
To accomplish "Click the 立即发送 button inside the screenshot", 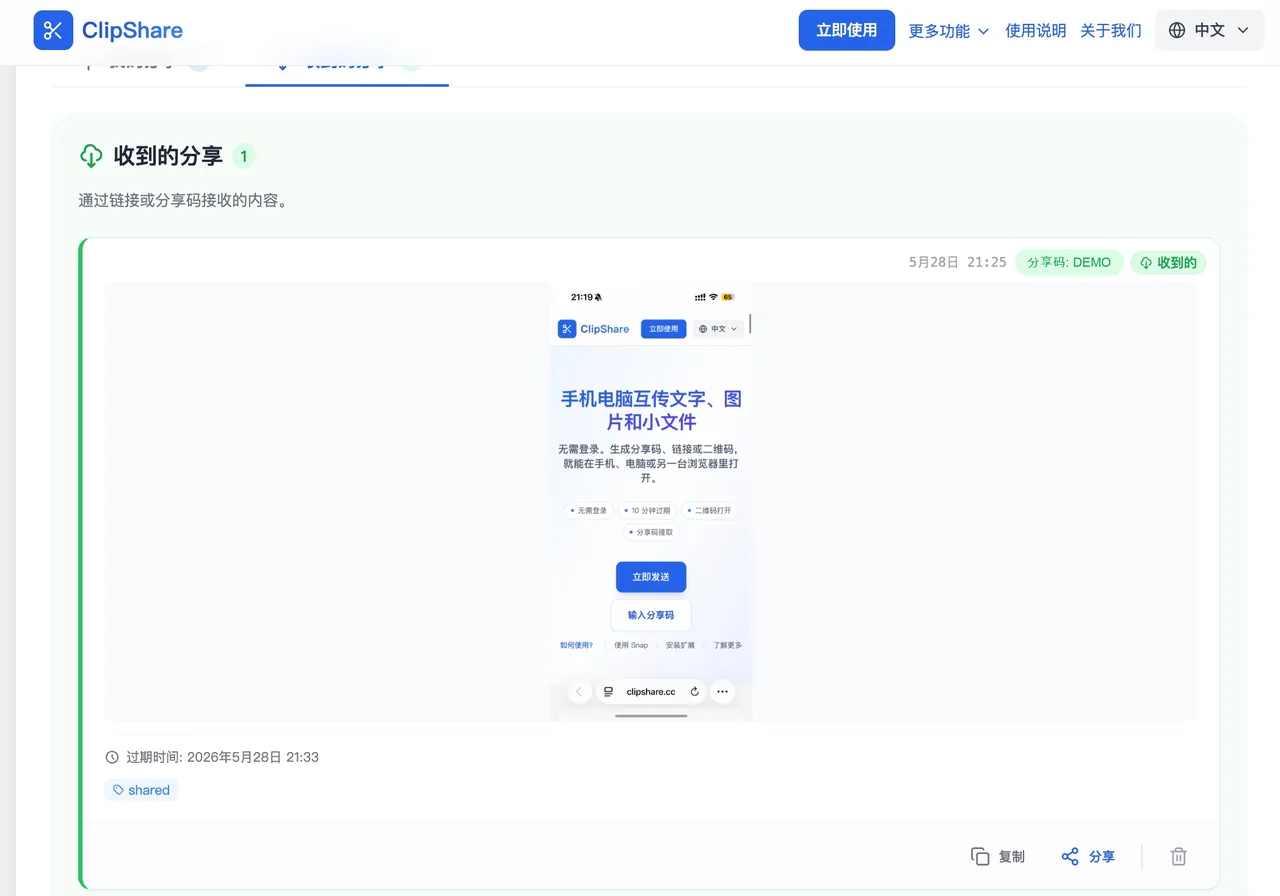I will (x=651, y=577).
